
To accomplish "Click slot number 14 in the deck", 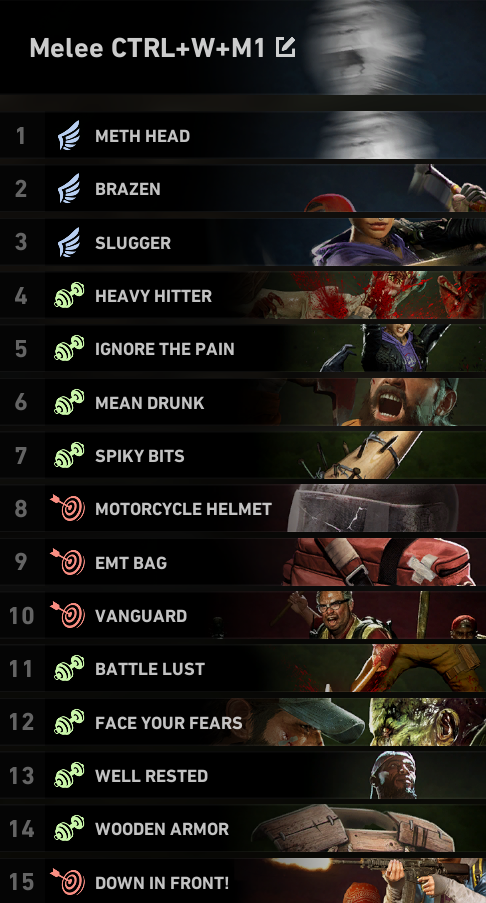I will click(x=22, y=829).
